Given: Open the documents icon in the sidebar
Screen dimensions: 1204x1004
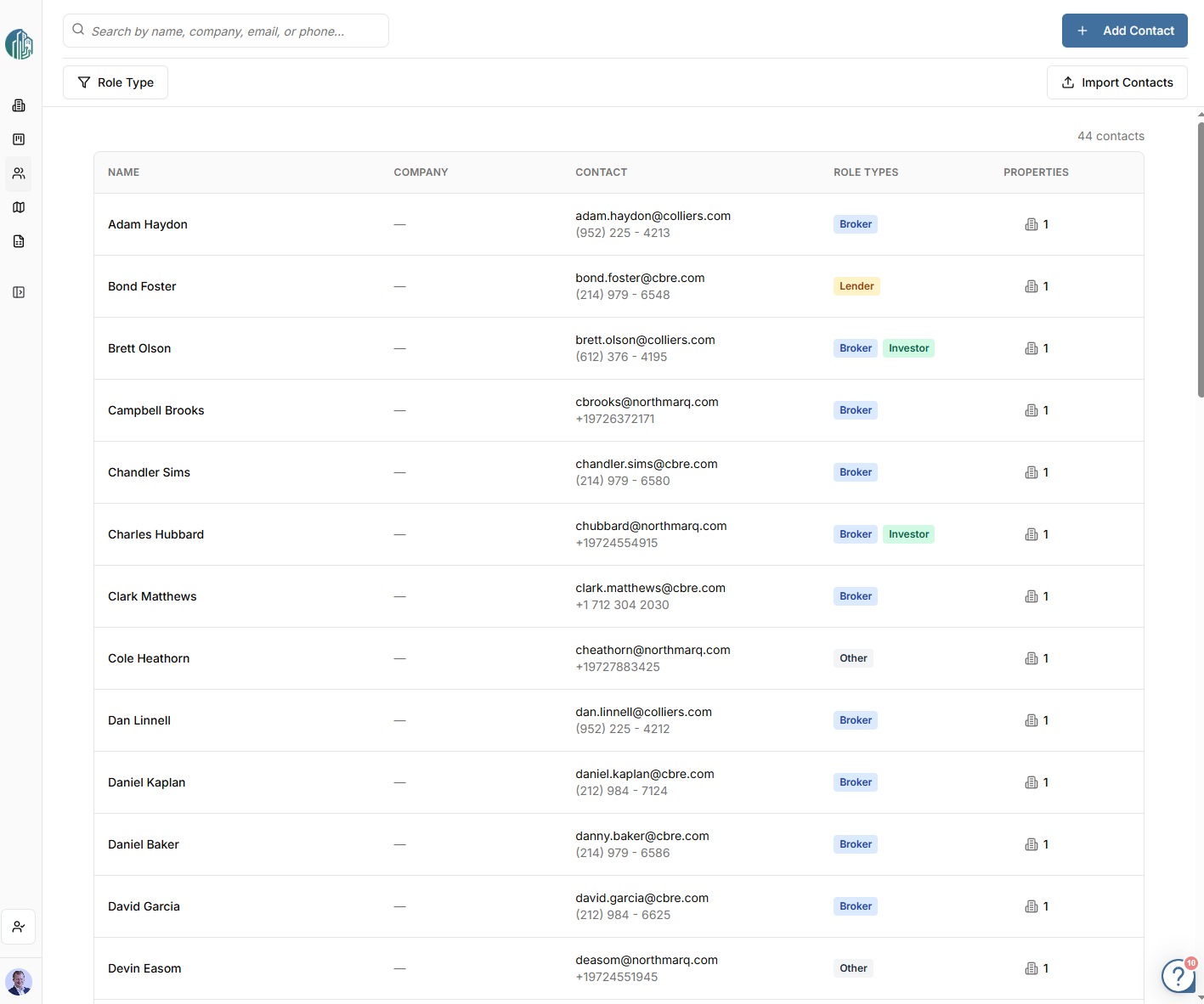Looking at the screenshot, I should tap(19, 241).
